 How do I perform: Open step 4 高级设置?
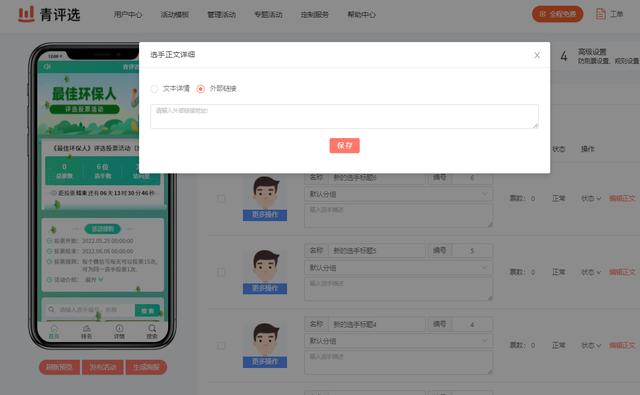point(598,56)
